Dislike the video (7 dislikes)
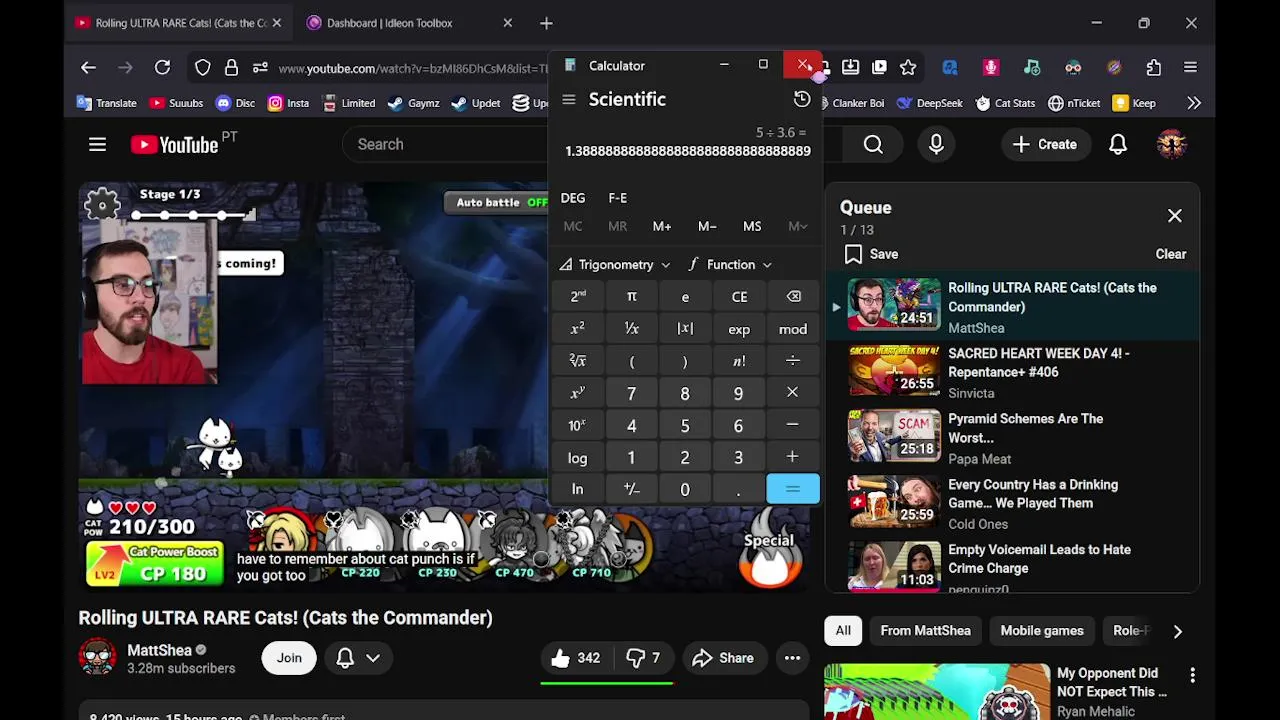Viewport: 1280px width, 720px height. 642,658
